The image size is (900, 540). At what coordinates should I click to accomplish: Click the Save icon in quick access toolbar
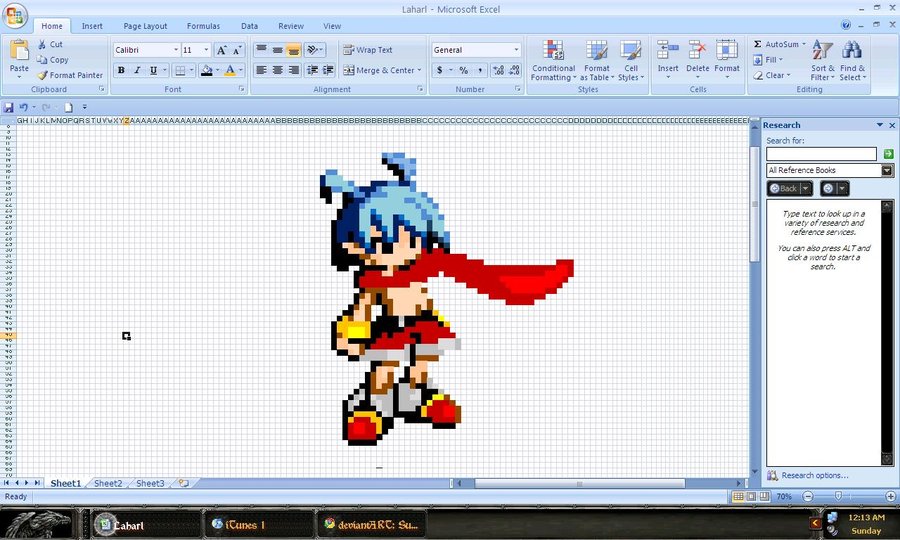[x=9, y=107]
